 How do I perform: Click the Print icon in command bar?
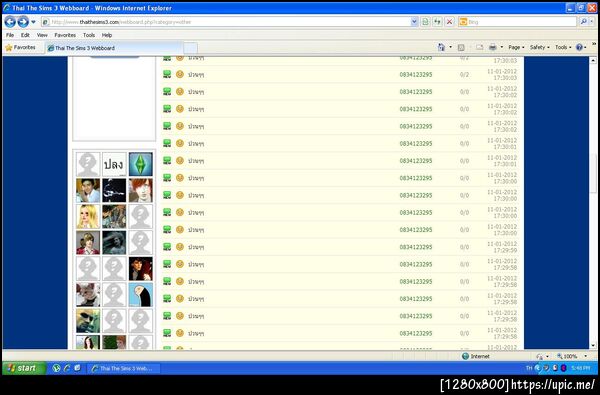click(493, 47)
